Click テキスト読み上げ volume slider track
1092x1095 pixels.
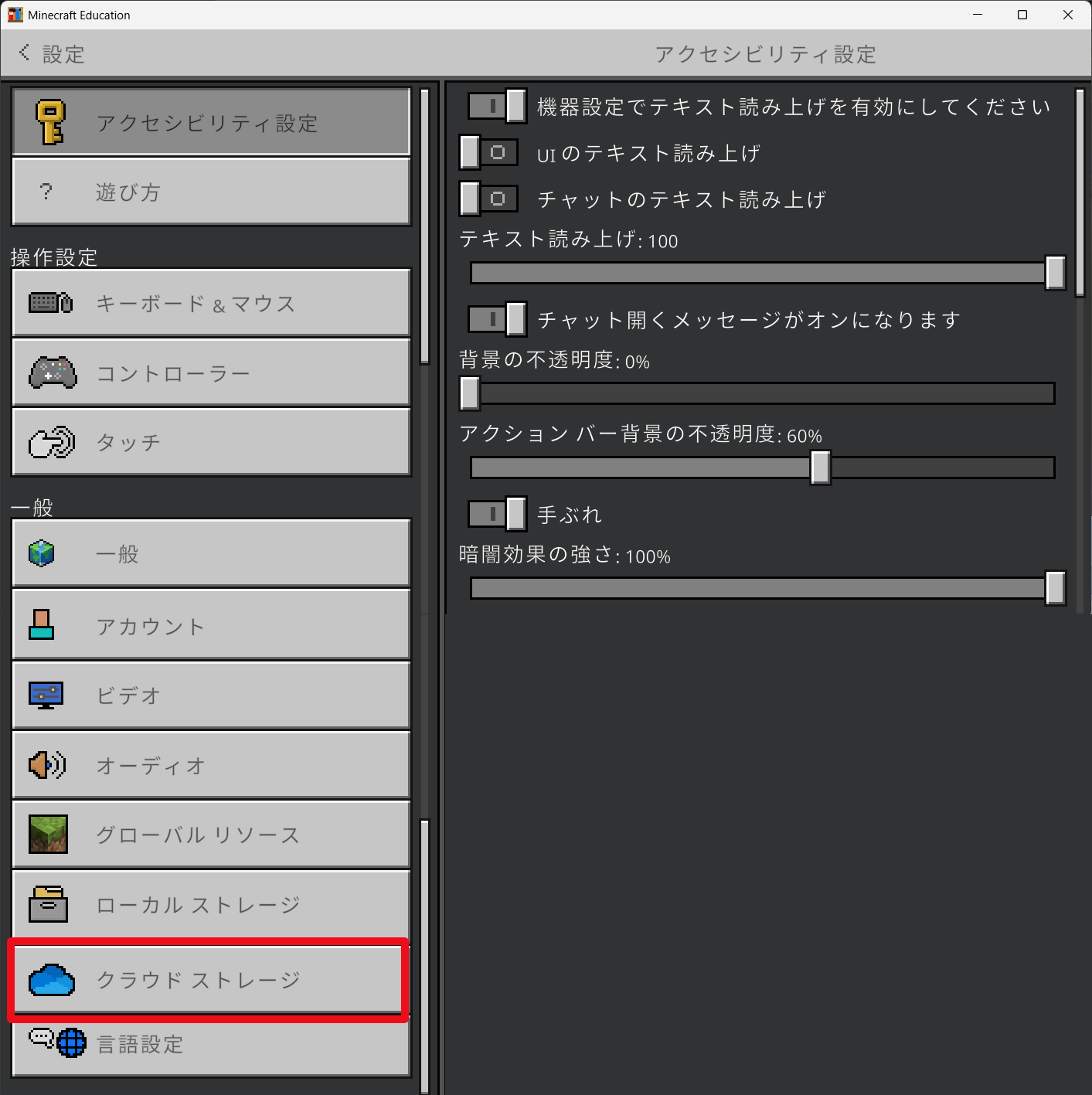[763, 273]
